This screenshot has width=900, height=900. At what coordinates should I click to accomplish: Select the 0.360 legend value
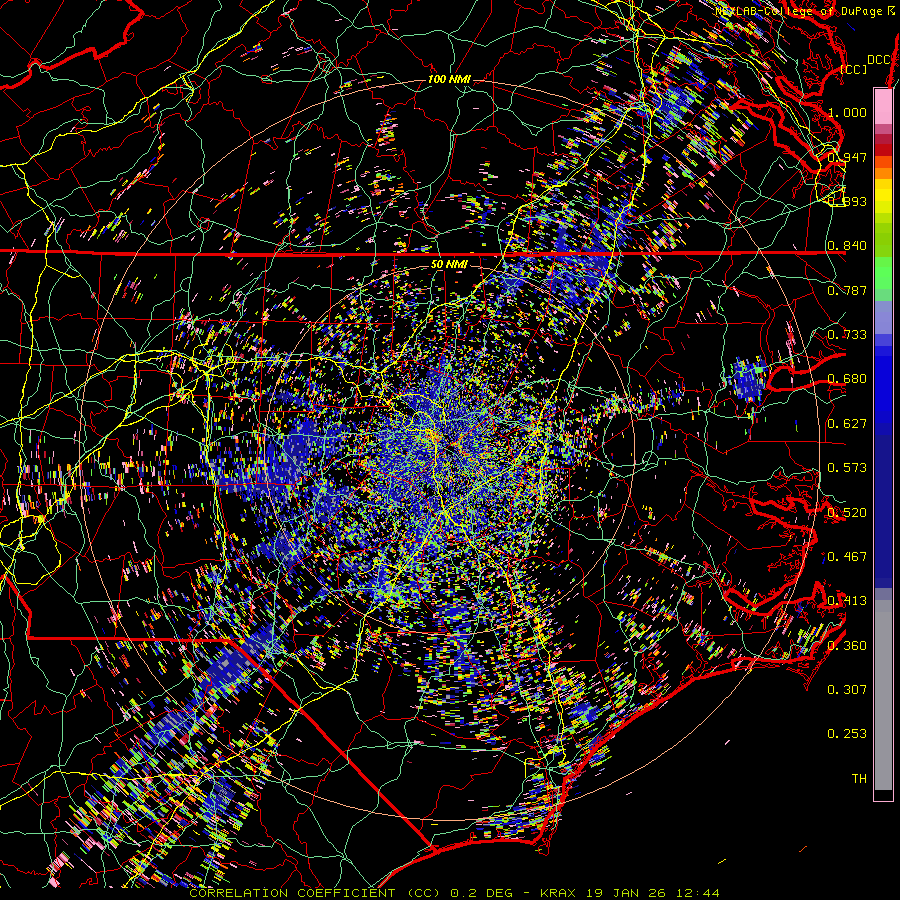[x=847, y=646]
